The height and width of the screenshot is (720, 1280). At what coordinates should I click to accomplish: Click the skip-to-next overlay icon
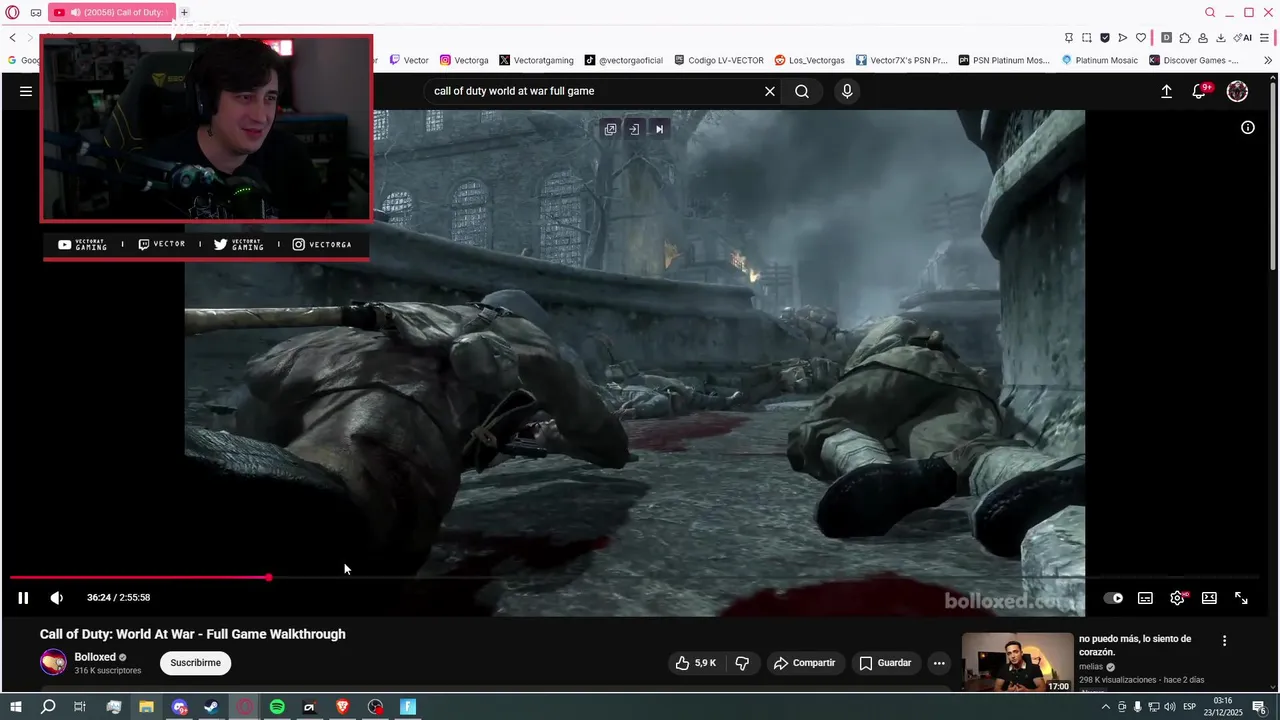tap(659, 129)
